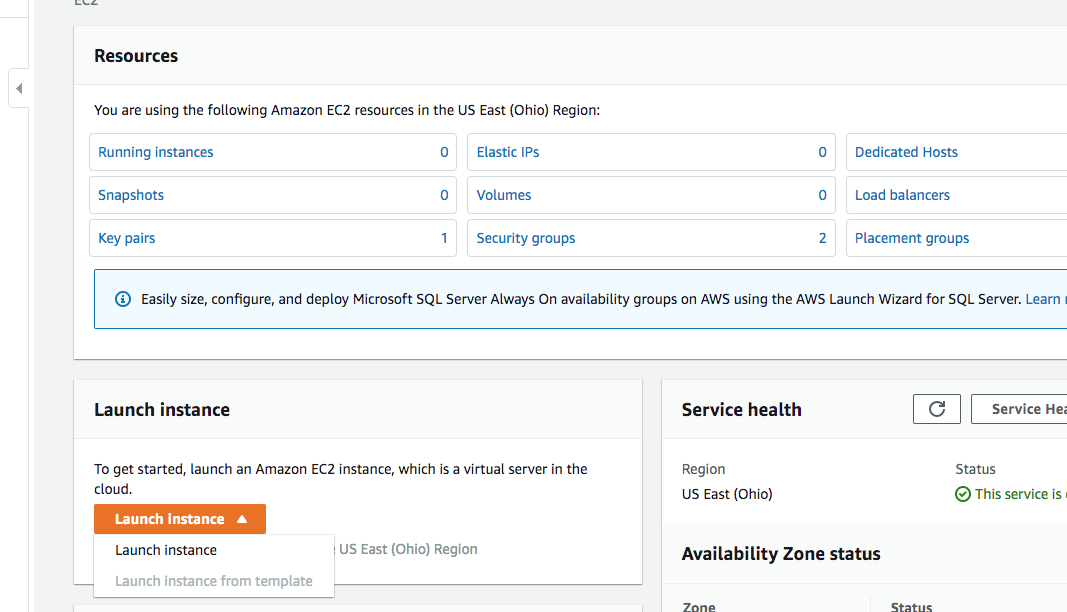Click the info icon in the SQL Server banner
1067x612 pixels.
tap(122, 298)
